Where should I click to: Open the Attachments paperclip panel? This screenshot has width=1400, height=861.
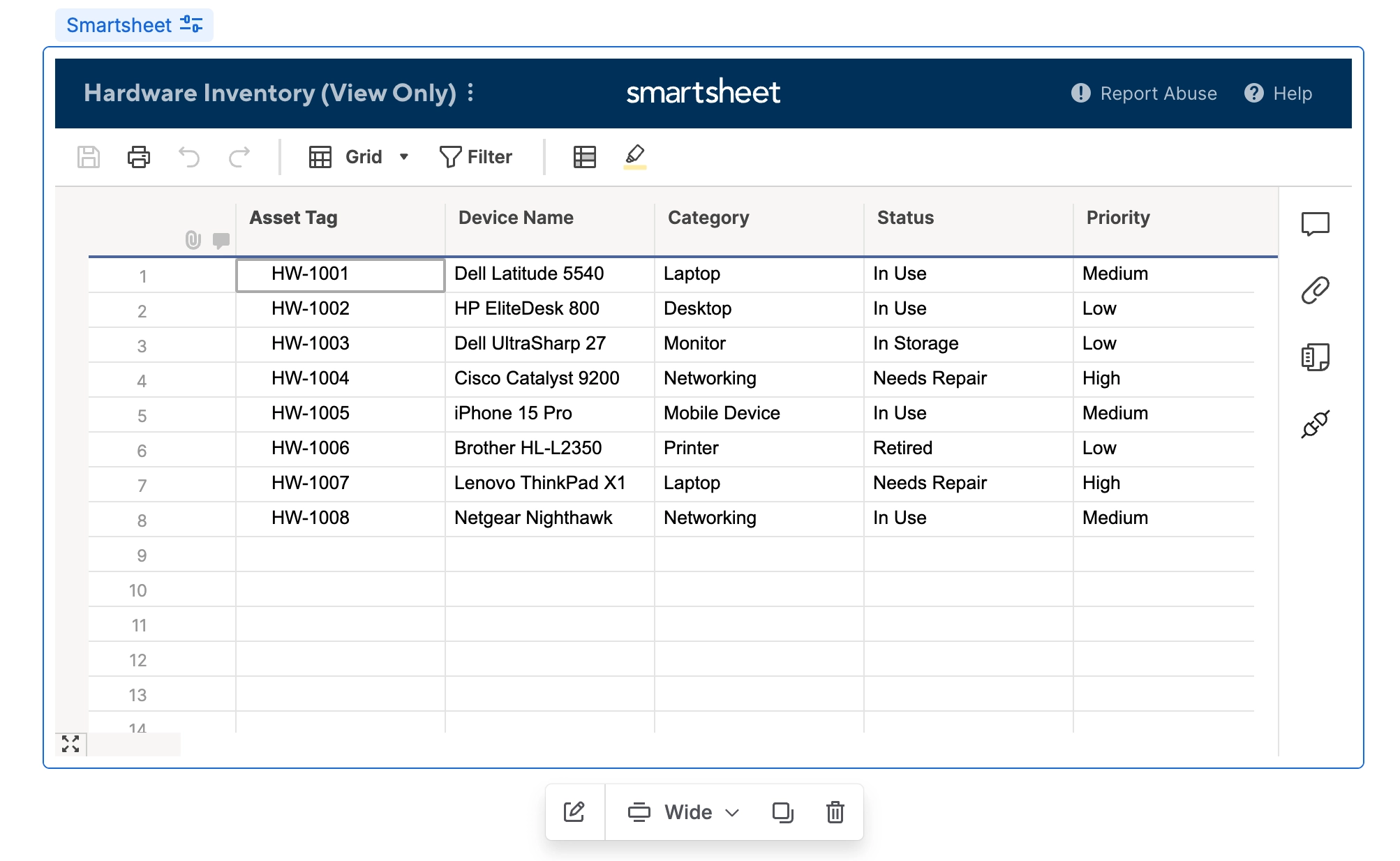point(1316,290)
